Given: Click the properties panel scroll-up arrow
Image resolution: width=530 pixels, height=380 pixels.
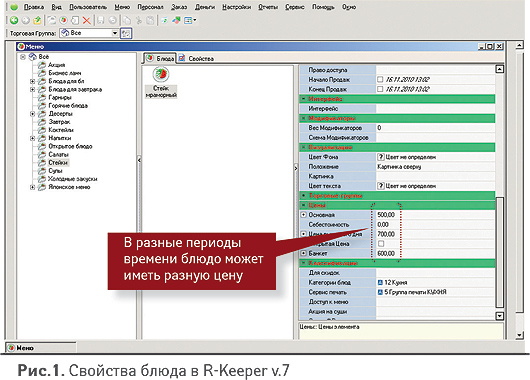Looking at the screenshot, I should coord(500,69).
